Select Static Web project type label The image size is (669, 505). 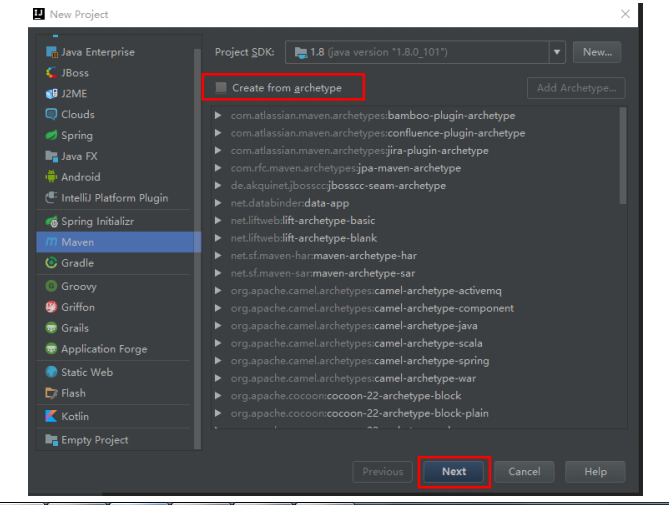[x=87, y=372]
